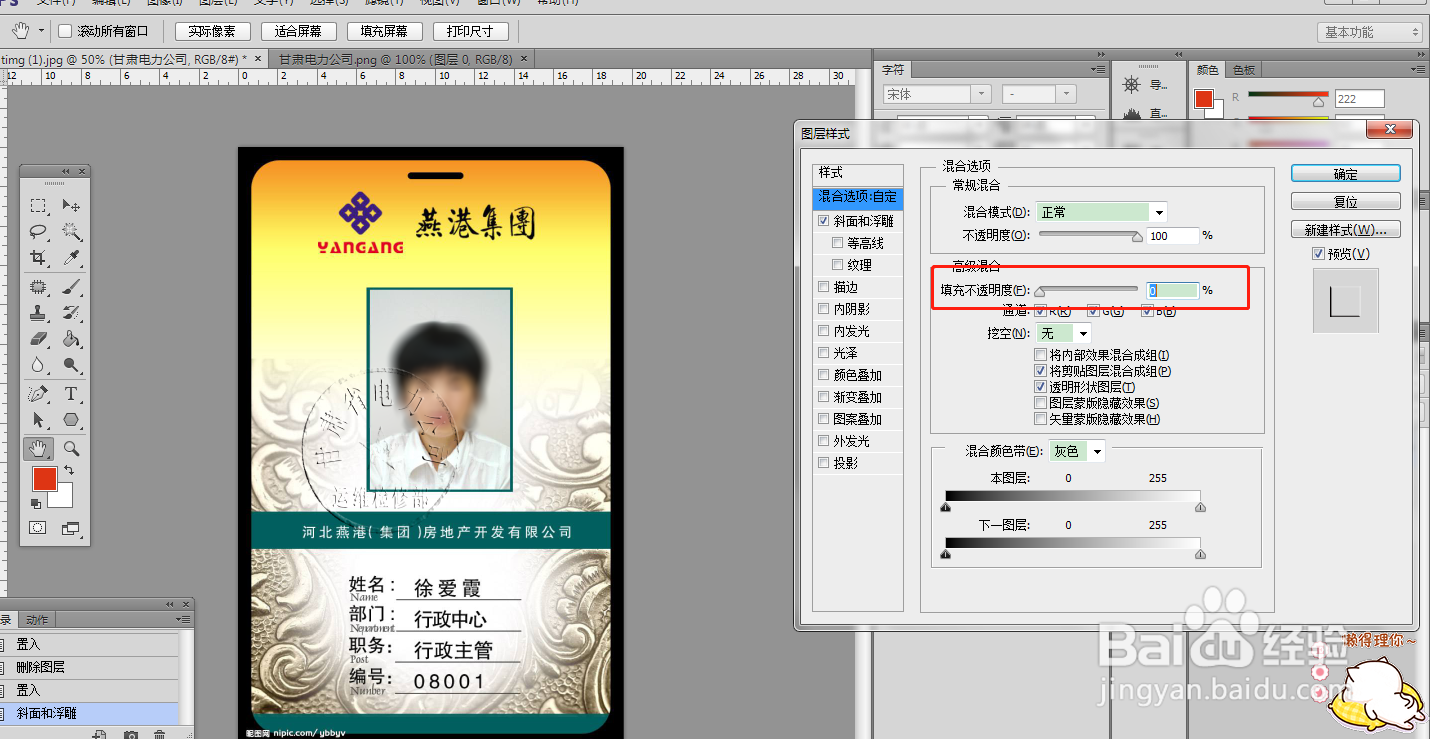Uncheck 斜面和浮雕 style
Viewport: 1430px width, 739px height.
click(x=824, y=221)
